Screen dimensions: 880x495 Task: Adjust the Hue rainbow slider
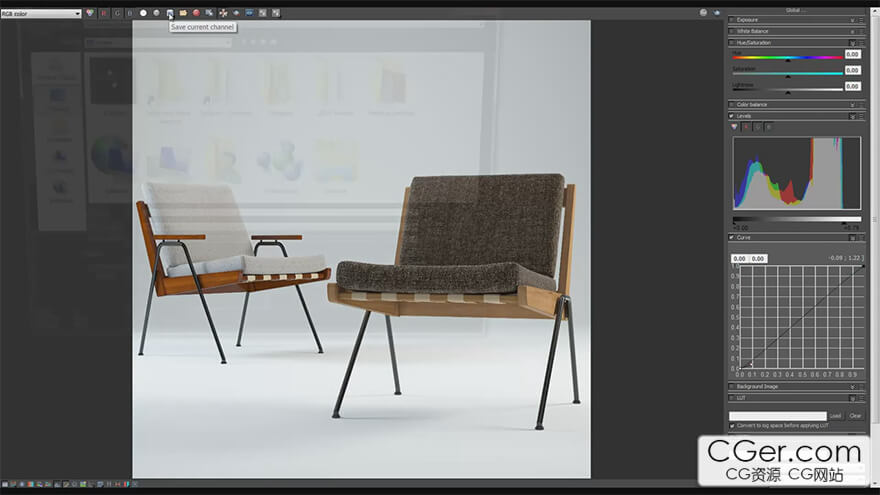coord(787,57)
